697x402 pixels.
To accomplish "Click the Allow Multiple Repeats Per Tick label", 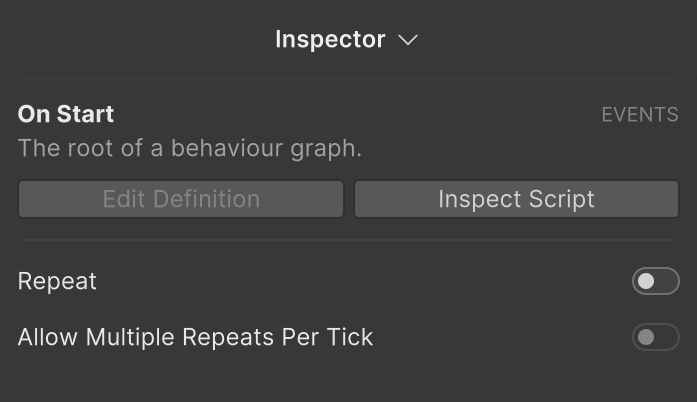I will pyautogui.click(x=195, y=337).
